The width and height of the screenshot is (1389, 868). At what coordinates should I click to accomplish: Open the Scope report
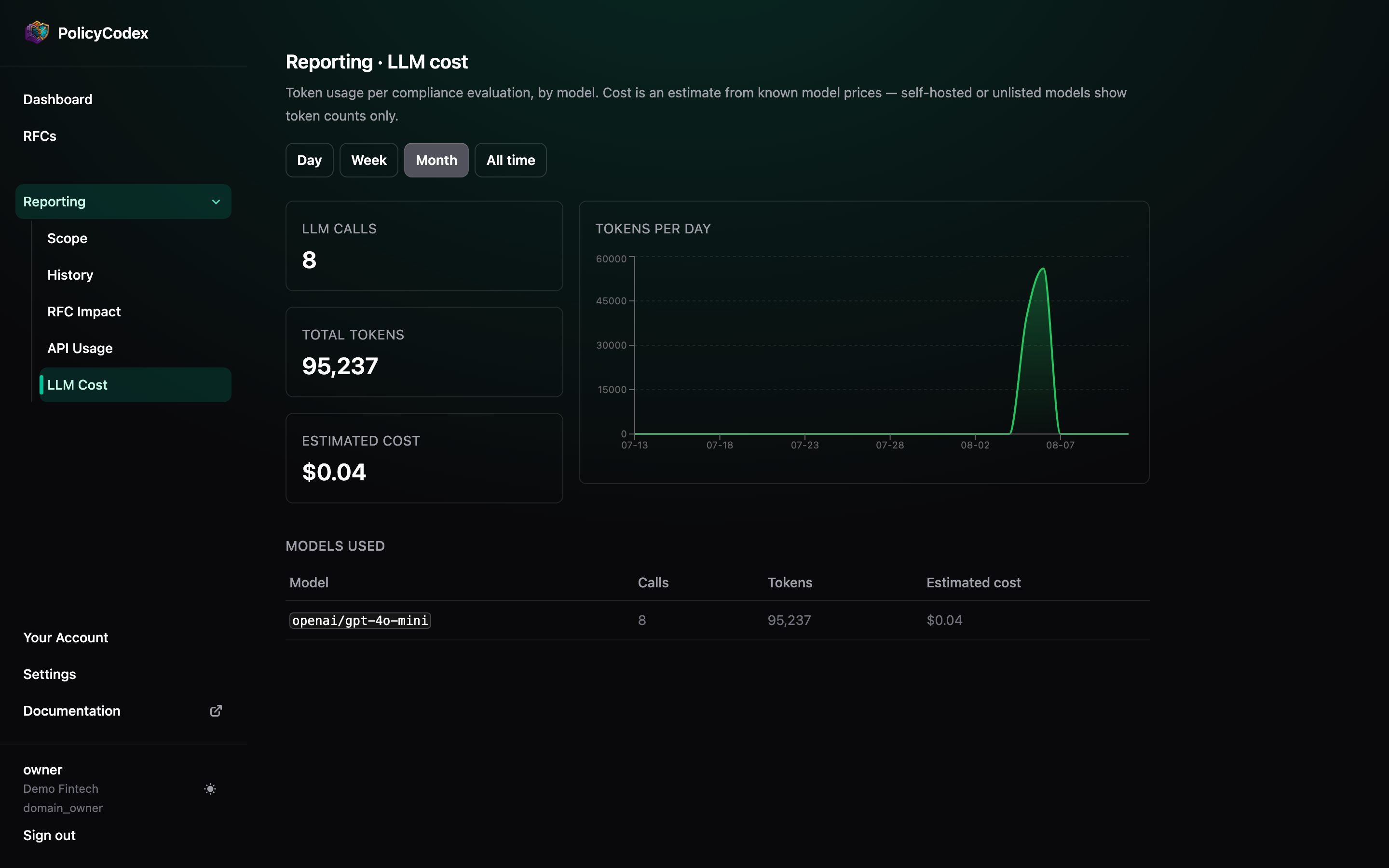click(x=67, y=238)
